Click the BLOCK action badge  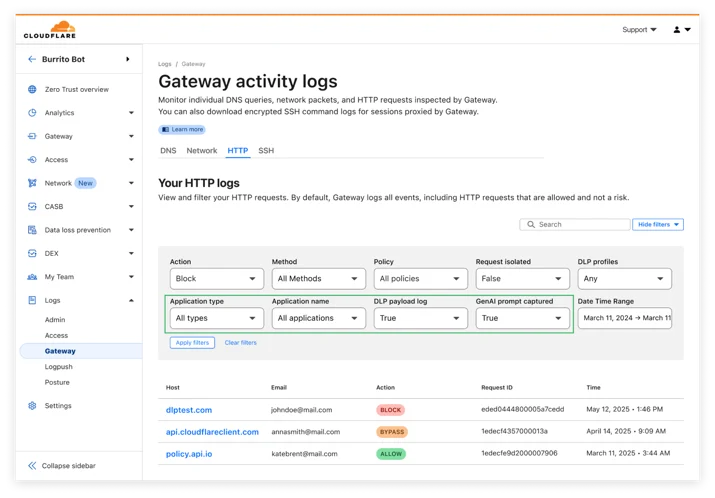pyautogui.click(x=390, y=410)
